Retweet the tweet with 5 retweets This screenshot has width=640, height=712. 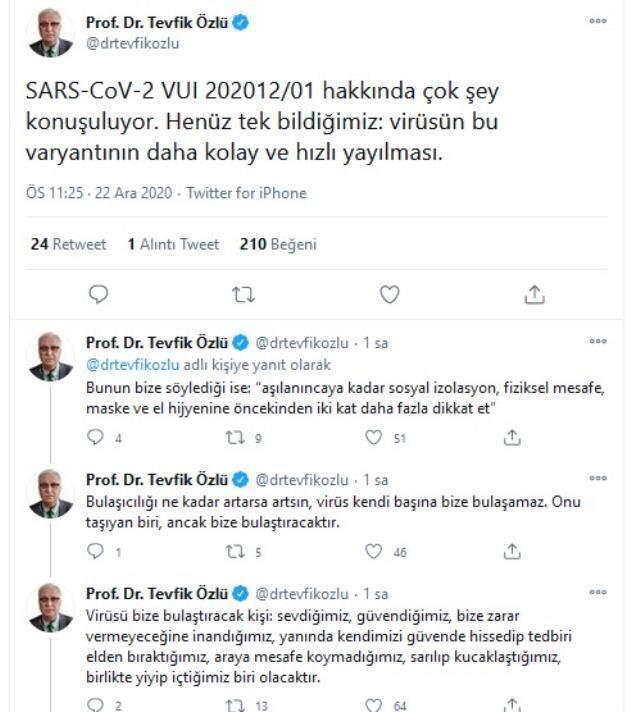(235, 552)
